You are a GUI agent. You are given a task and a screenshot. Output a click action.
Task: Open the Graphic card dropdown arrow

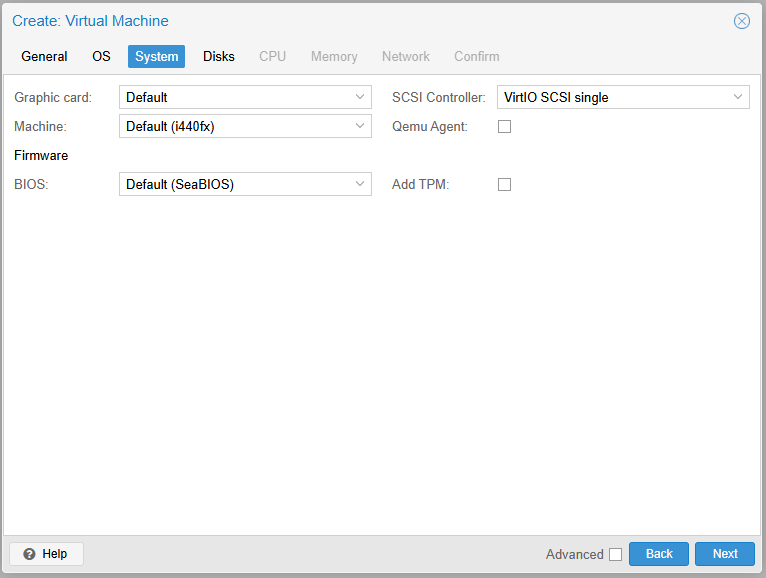point(360,97)
